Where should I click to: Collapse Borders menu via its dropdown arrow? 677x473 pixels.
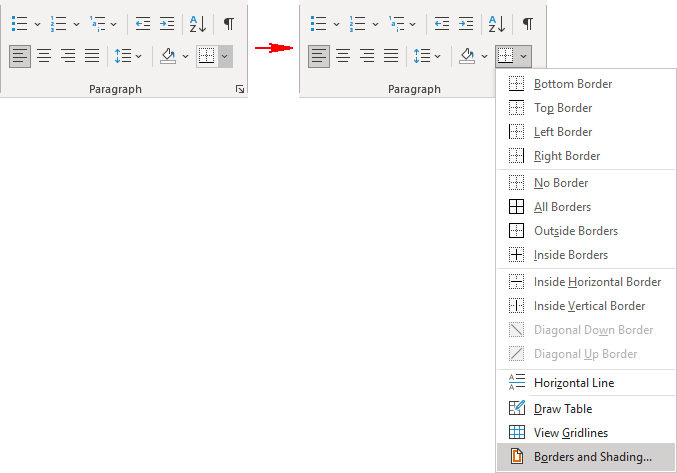click(524, 56)
